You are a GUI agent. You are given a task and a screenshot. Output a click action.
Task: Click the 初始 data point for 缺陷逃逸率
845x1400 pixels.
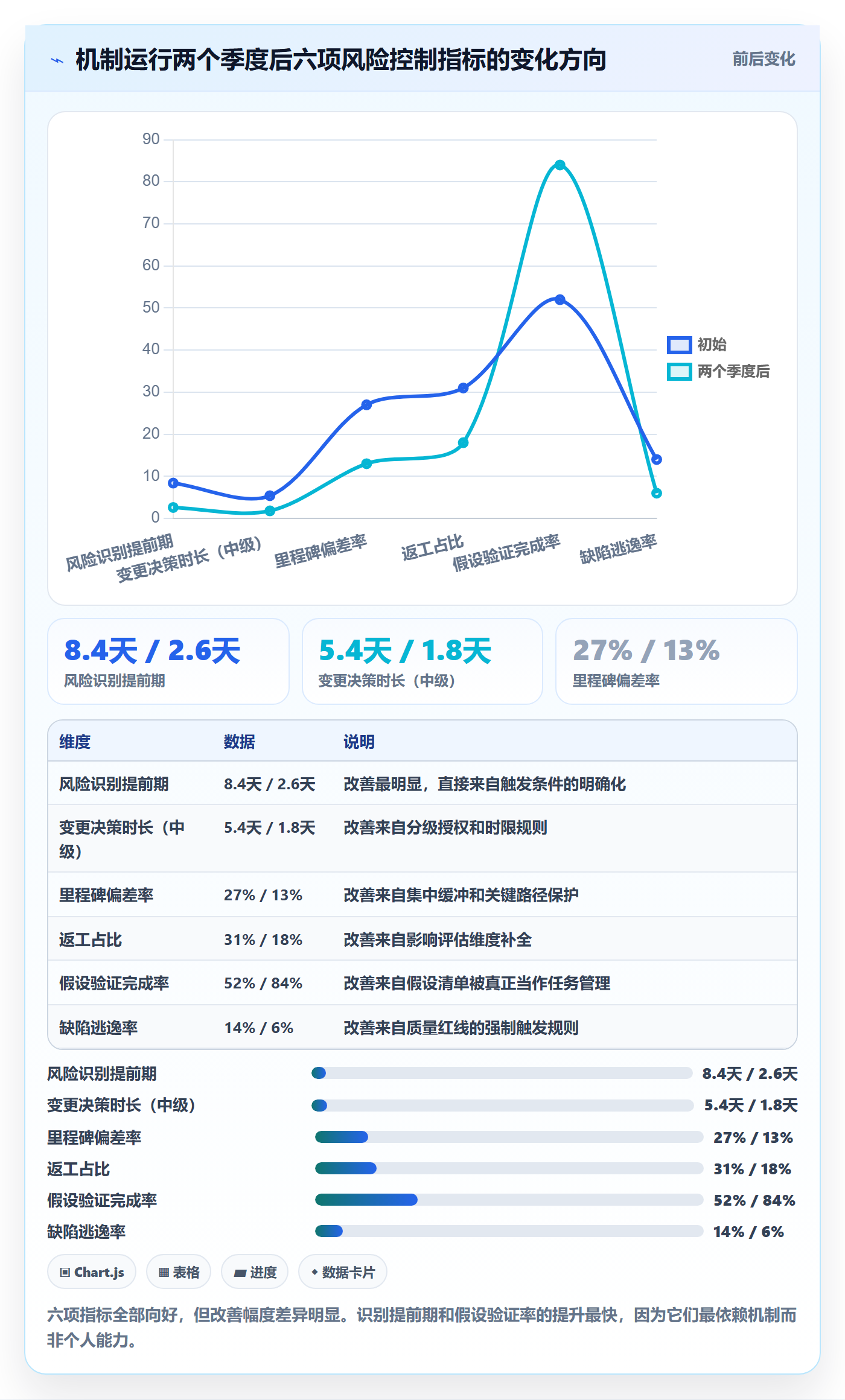click(x=657, y=459)
